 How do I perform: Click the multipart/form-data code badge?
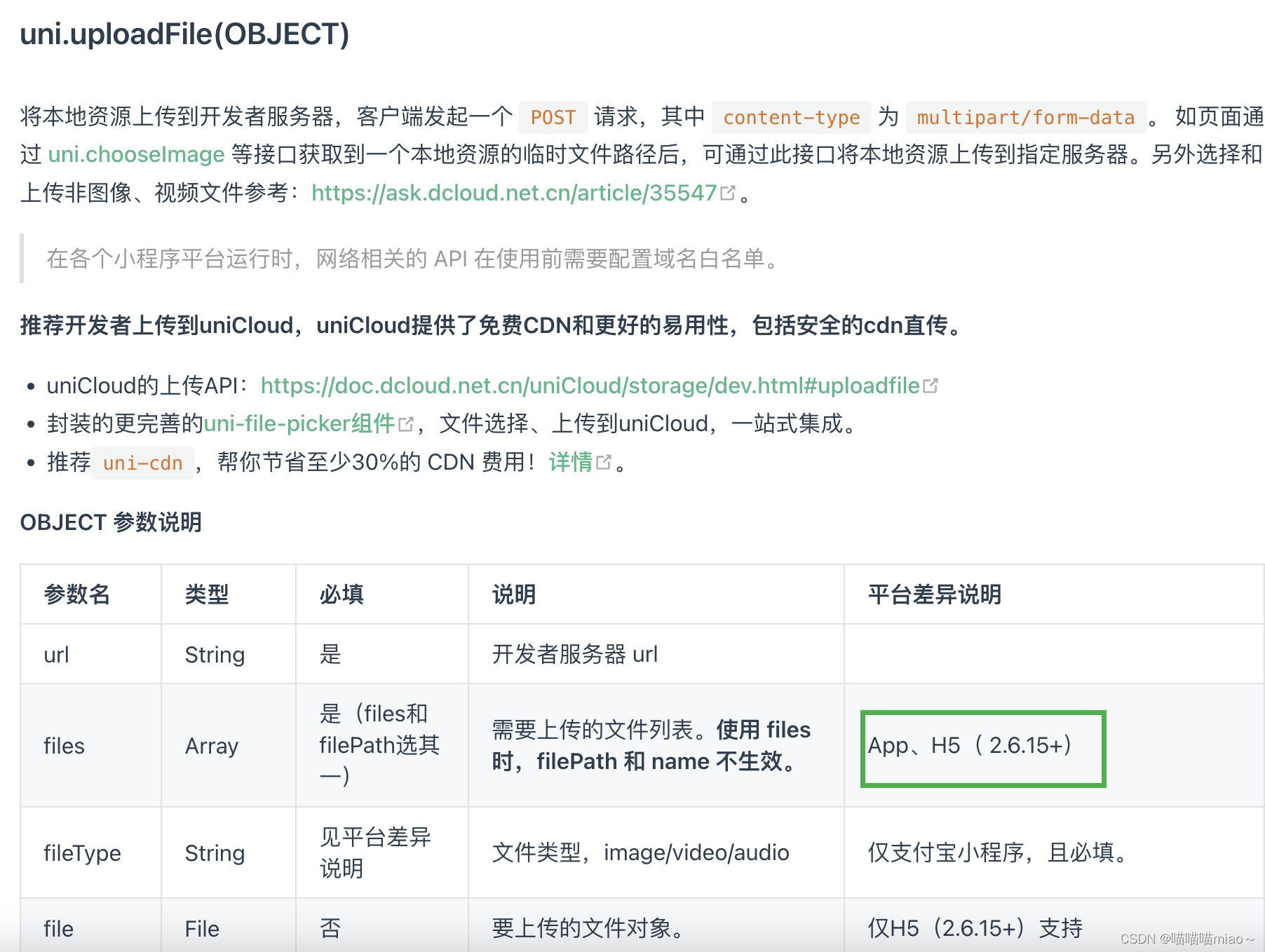1024,116
